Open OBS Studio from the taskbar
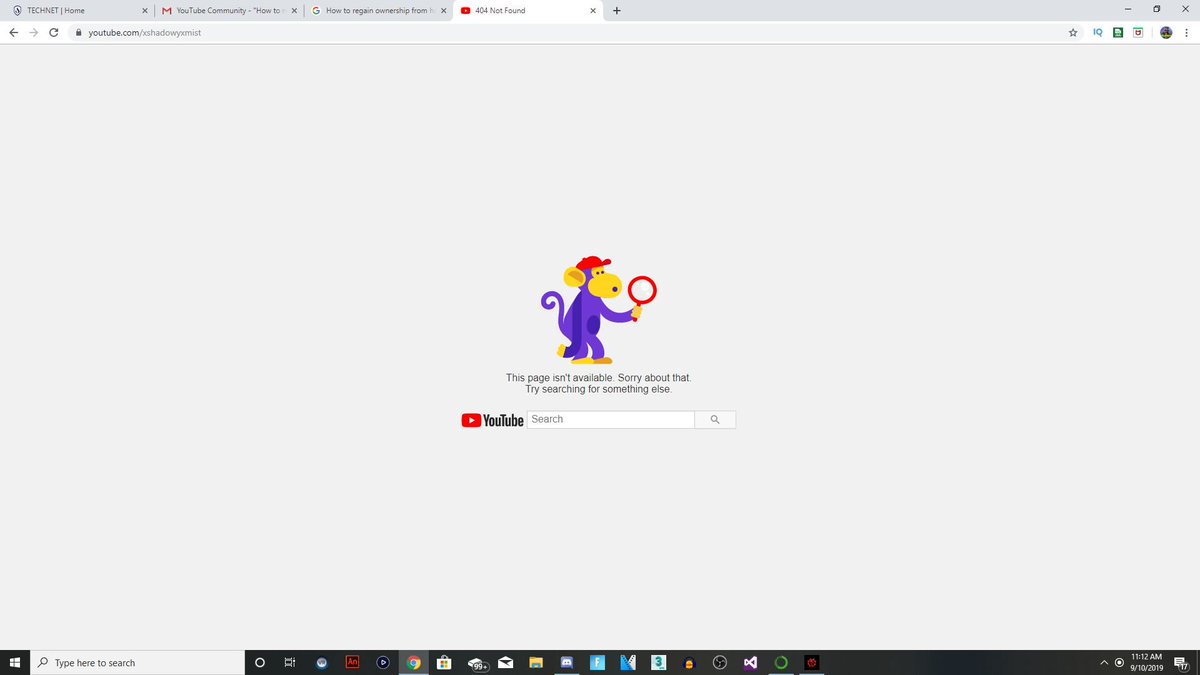This screenshot has width=1200, height=675. (719, 662)
